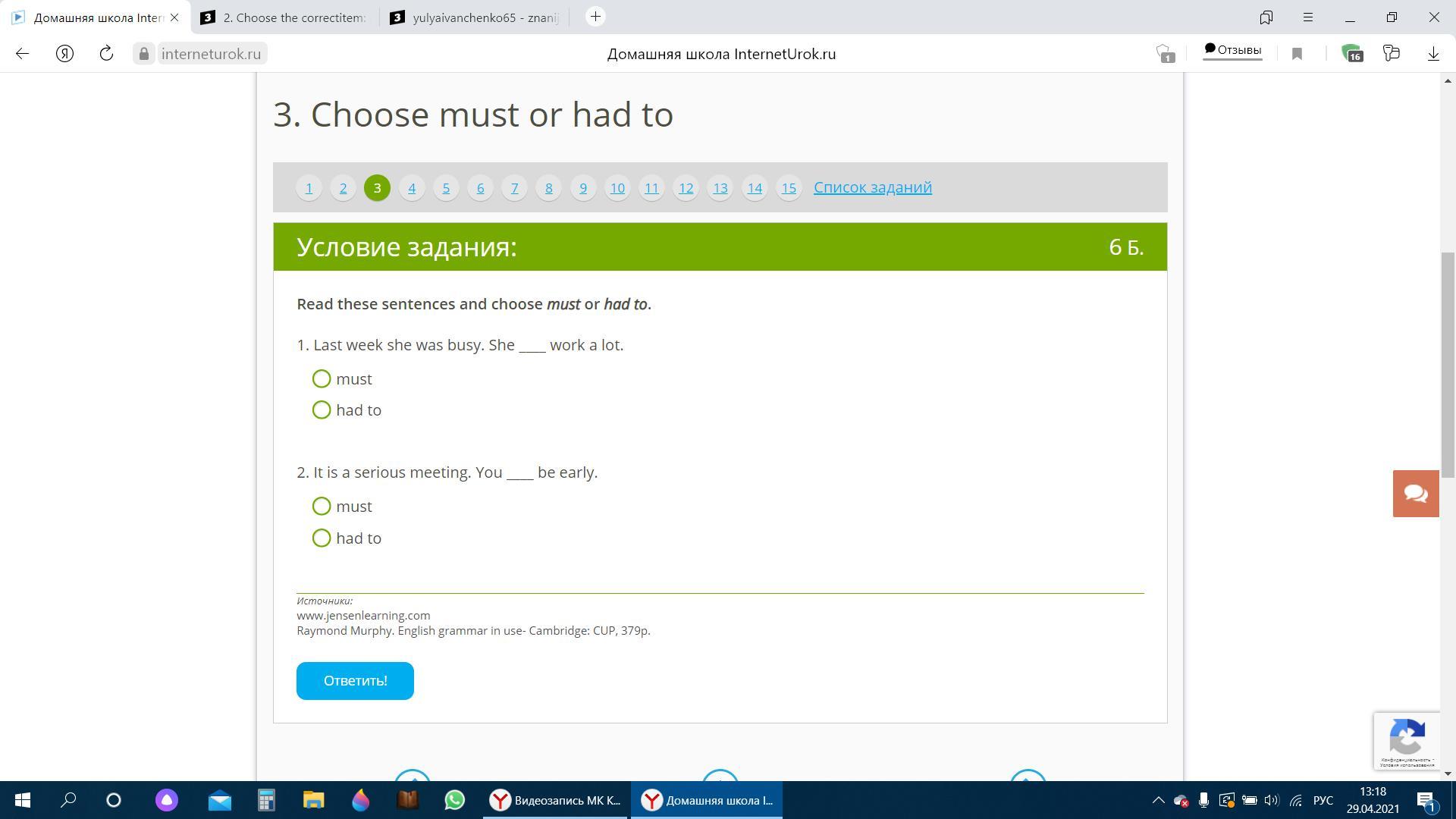
Task: Show hidden tray icons chevron
Action: (1158, 800)
